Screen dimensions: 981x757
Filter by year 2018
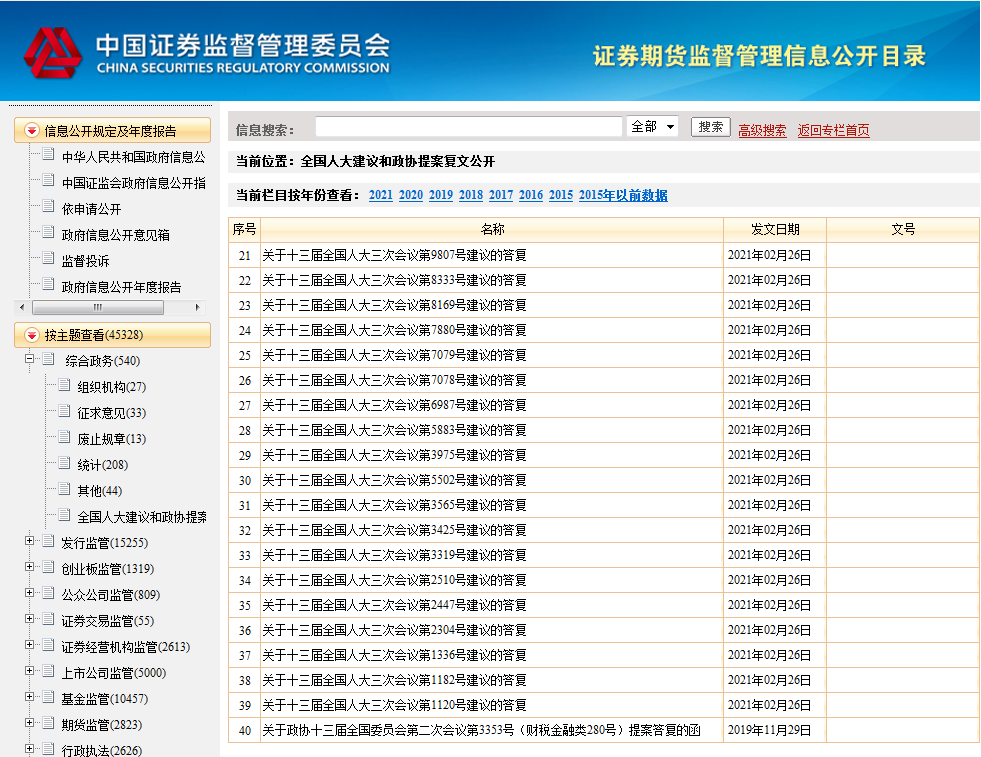pyautogui.click(x=470, y=195)
